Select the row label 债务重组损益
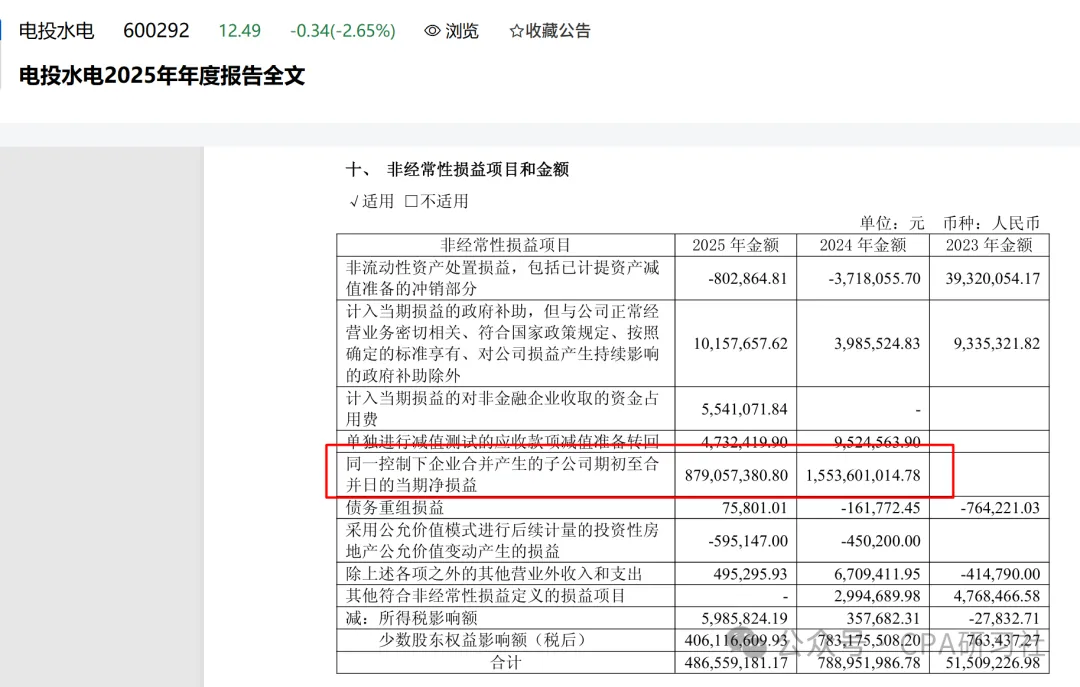Image resolution: width=1080 pixels, height=687 pixels. [395, 508]
